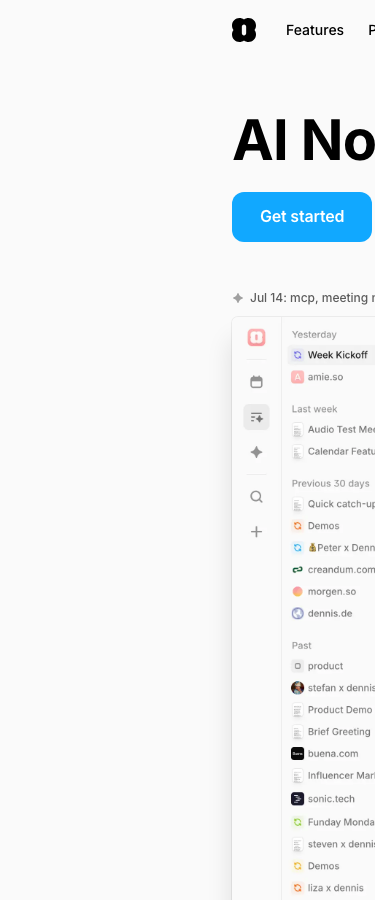The image size is (375, 900).
Task: Open the sonic.tech entry
Action: (331, 798)
